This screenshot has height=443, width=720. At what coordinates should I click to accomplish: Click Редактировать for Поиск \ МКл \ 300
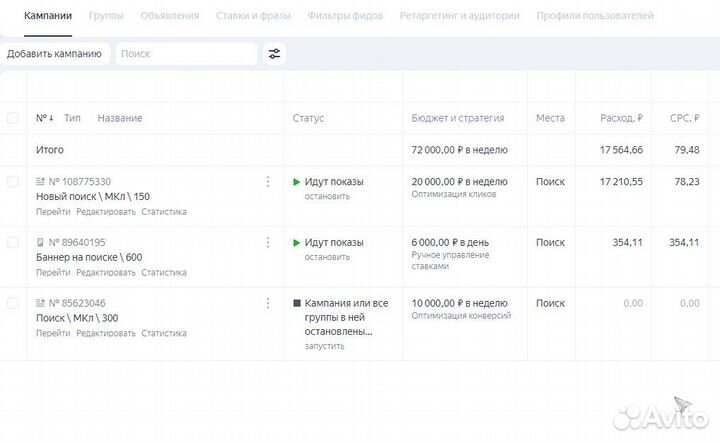click(x=105, y=333)
